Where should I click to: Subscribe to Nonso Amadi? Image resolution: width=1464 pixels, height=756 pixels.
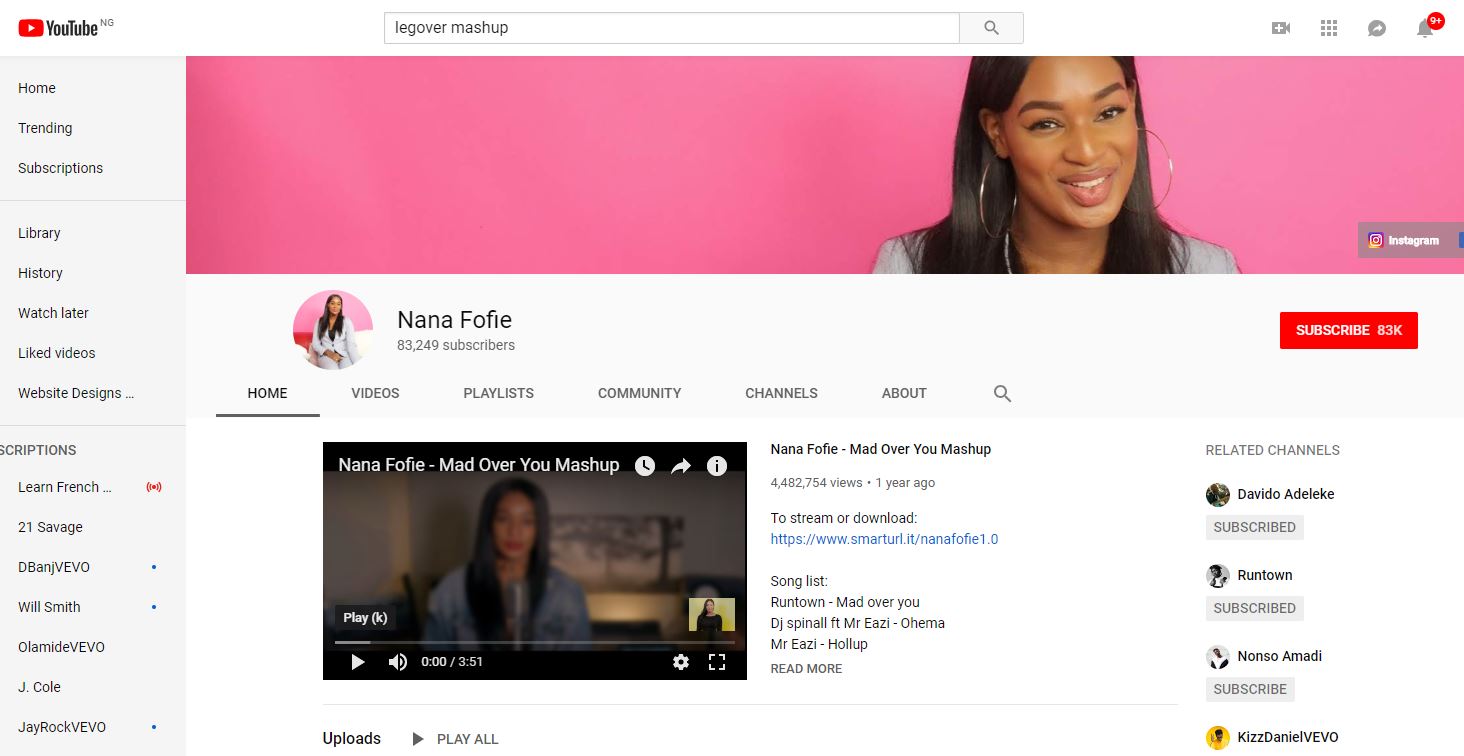click(1250, 689)
